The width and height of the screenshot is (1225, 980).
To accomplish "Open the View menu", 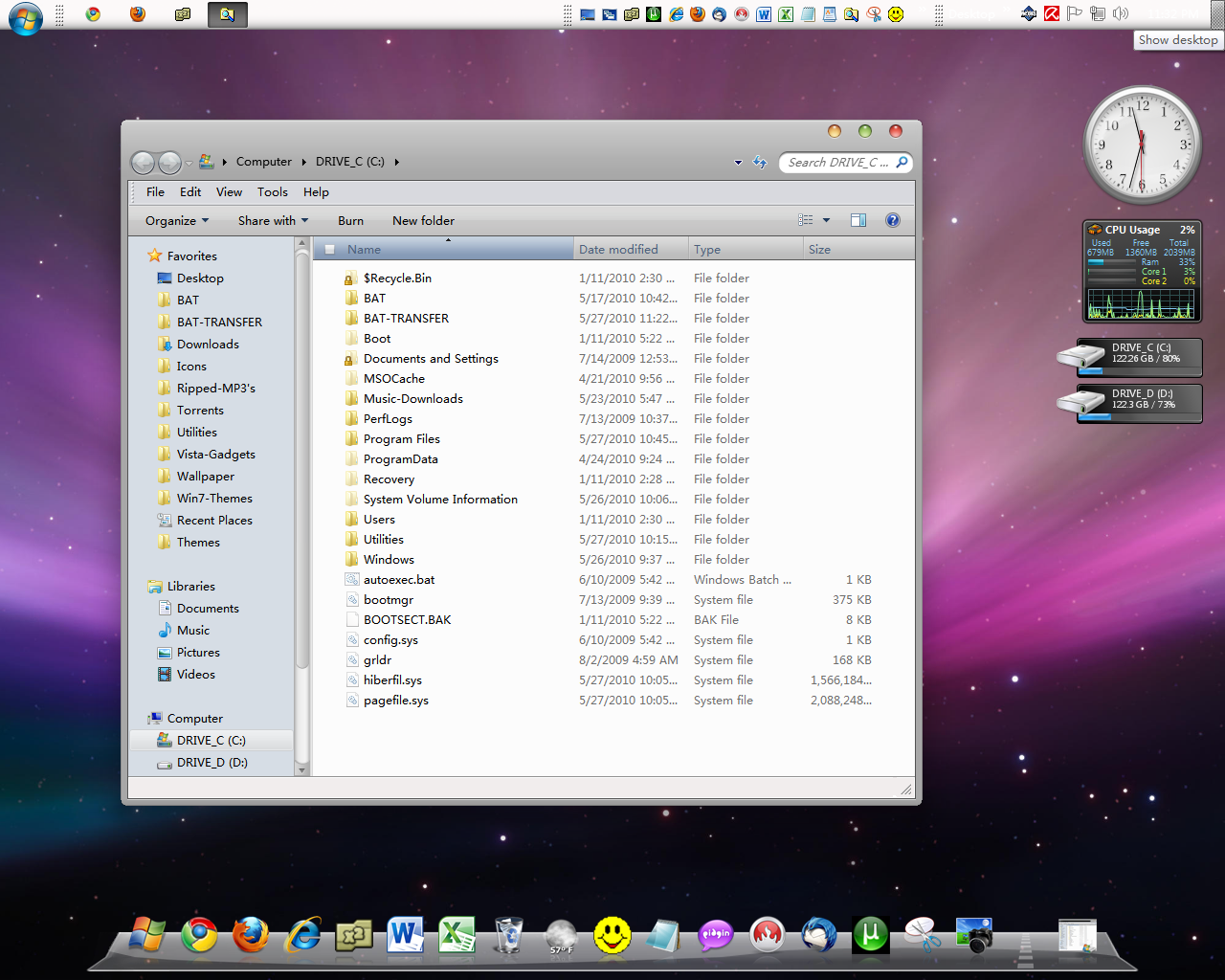I will point(229,191).
